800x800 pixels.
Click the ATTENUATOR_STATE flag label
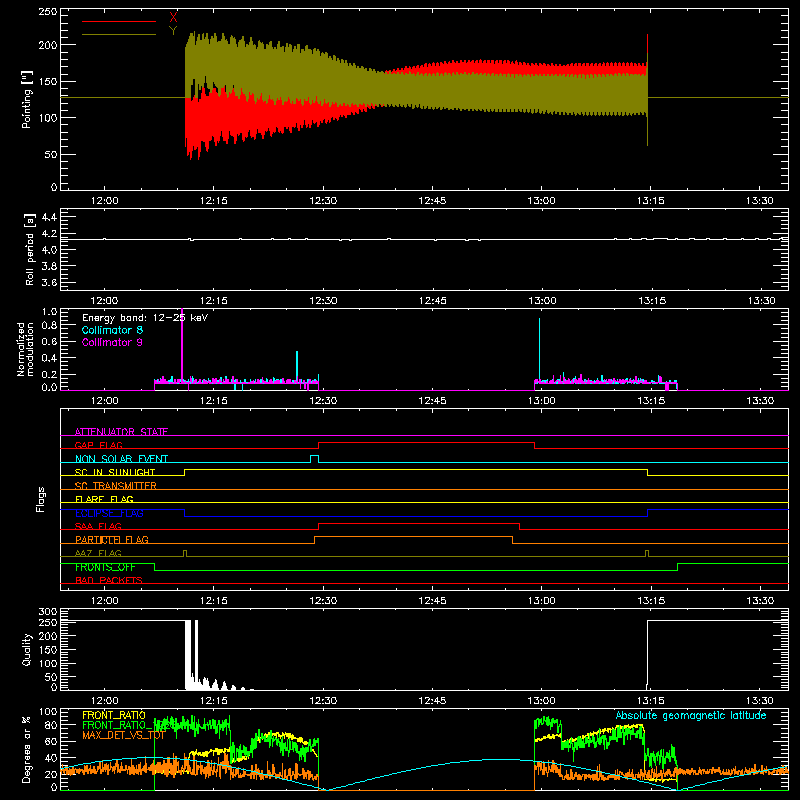121,432
